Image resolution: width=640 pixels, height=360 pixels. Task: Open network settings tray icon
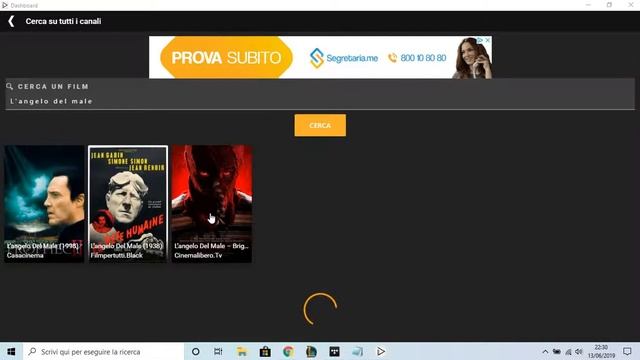coord(568,351)
